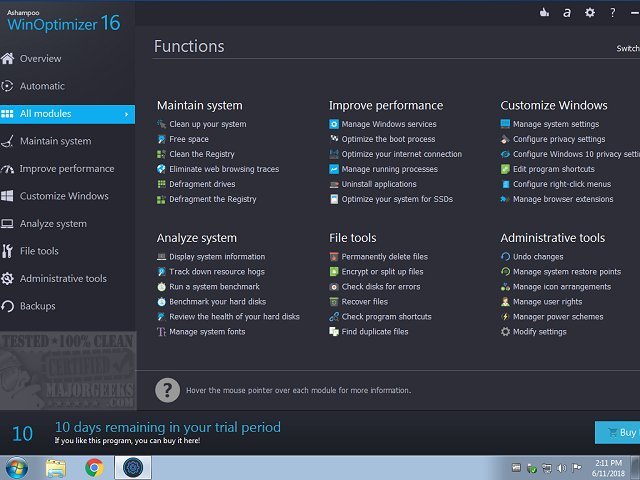Image resolution: width=640 pixels, height=480 pixels.
Task: Click the Automatic sidebar icon
Action: (x=7, y=86)
